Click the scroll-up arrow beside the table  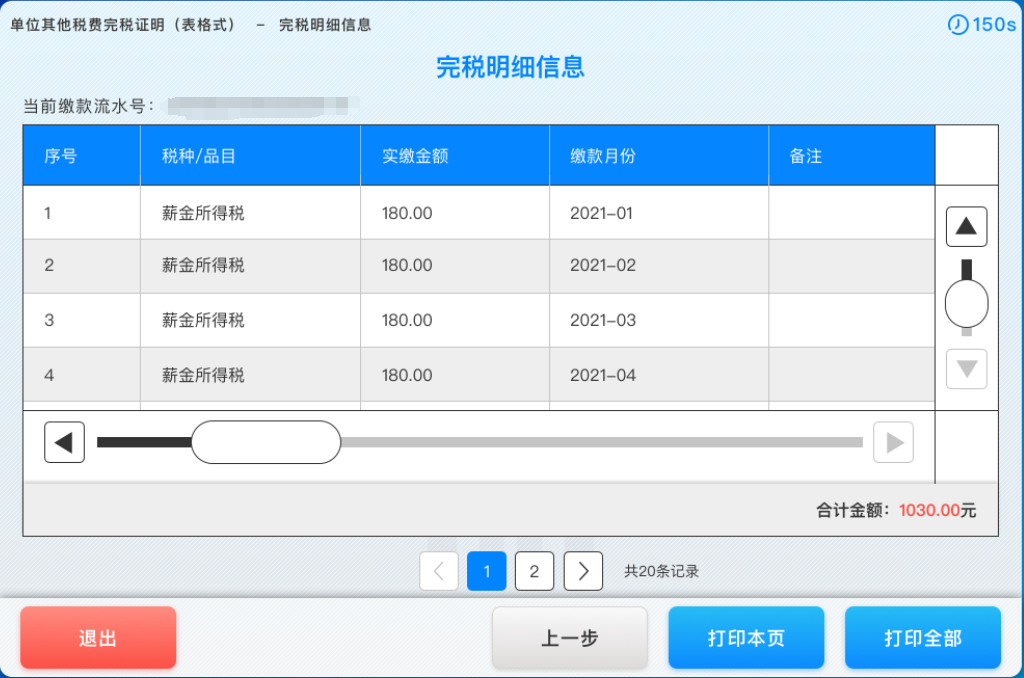click(x=965, y=226)
